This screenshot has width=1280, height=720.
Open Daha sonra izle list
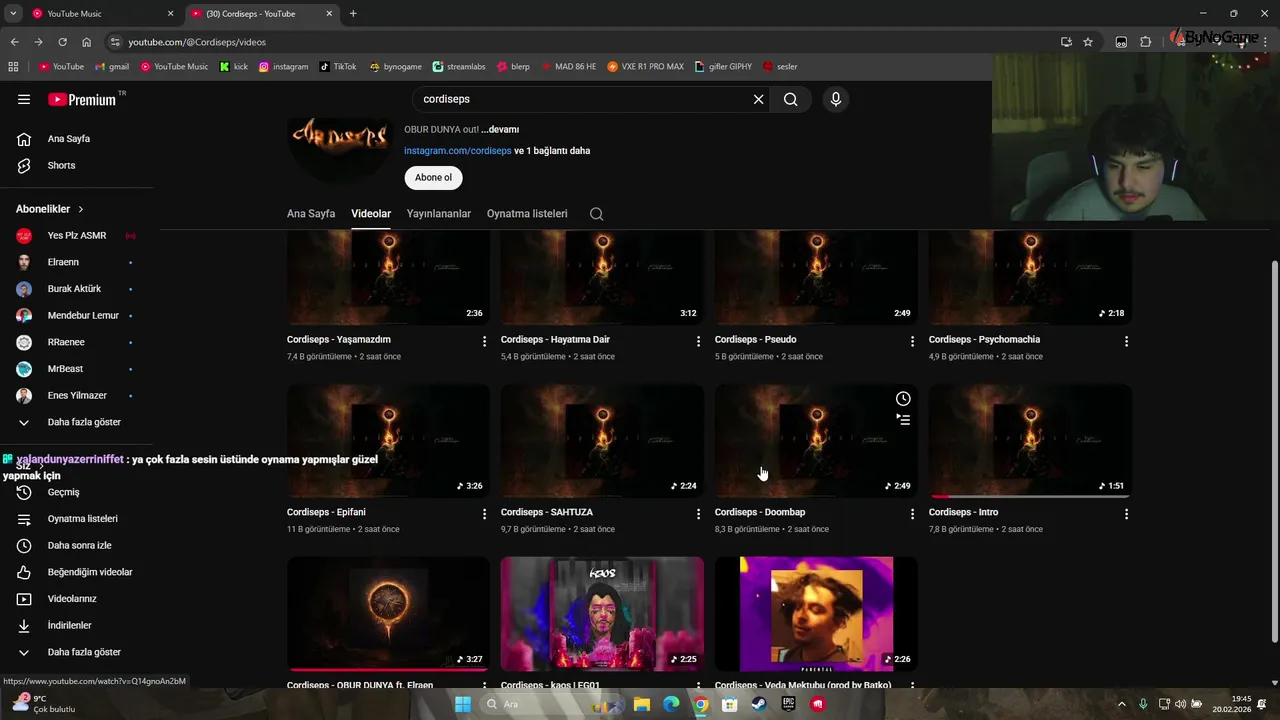pyautogui.click(x=77, y=545)
